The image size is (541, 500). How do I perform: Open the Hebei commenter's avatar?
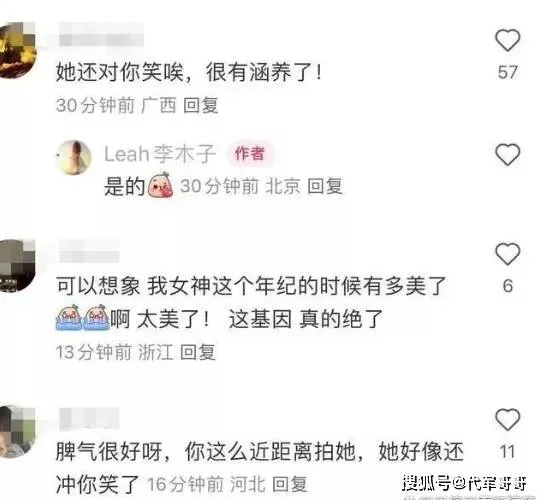coord(17,432)
